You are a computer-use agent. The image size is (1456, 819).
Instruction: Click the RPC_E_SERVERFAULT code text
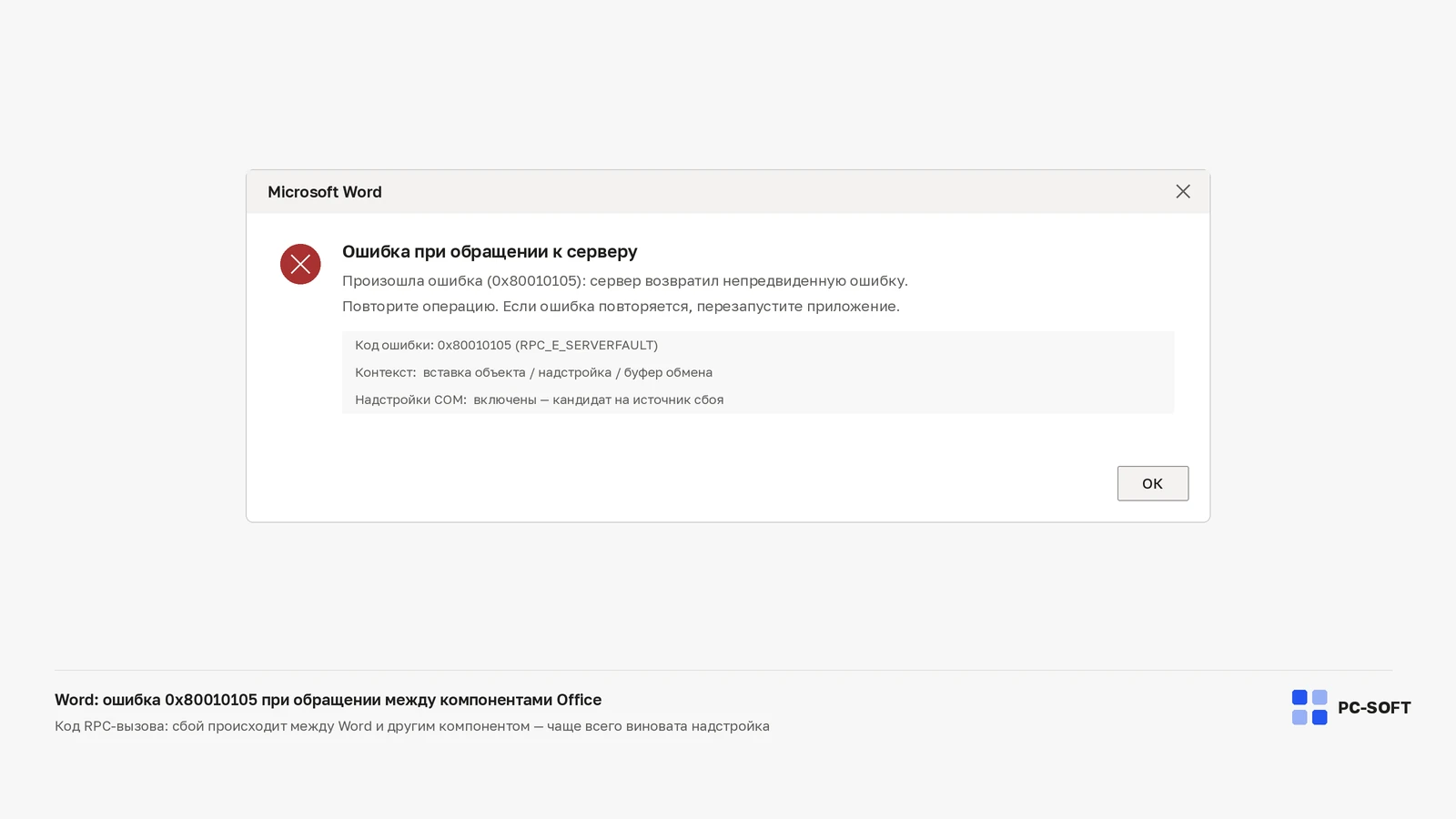[586, 345]
